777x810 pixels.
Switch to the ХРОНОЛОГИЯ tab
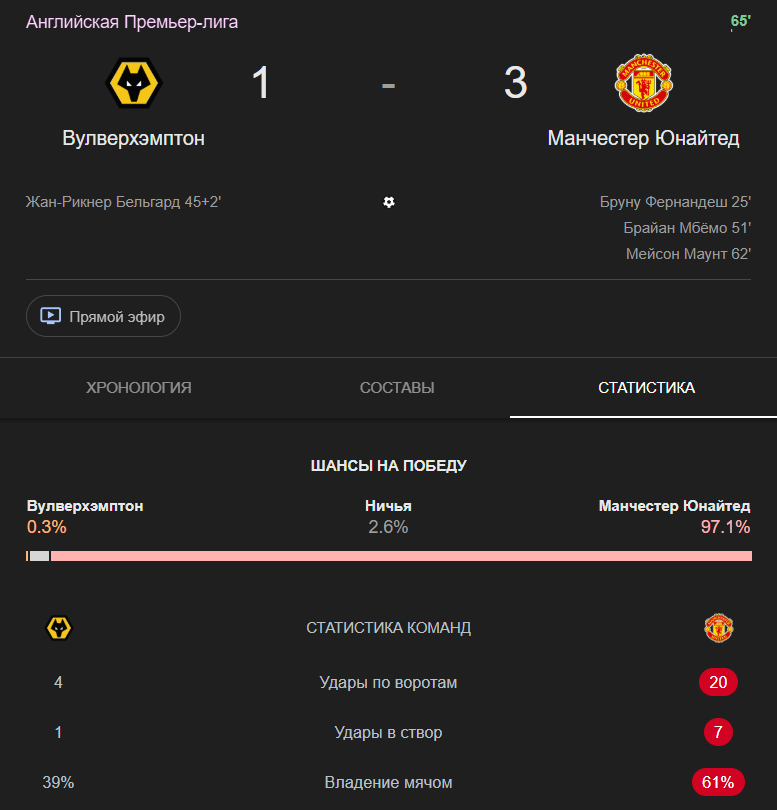[x=139, y=388]
